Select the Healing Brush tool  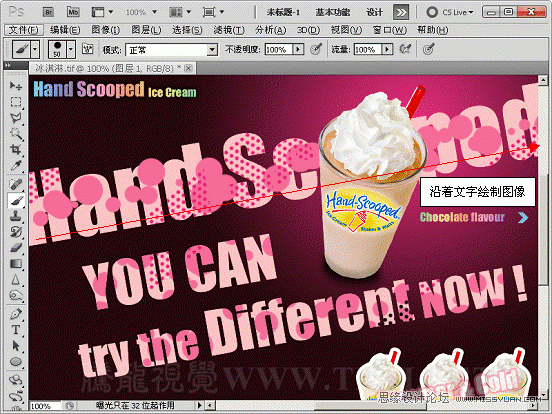point(15,184)
